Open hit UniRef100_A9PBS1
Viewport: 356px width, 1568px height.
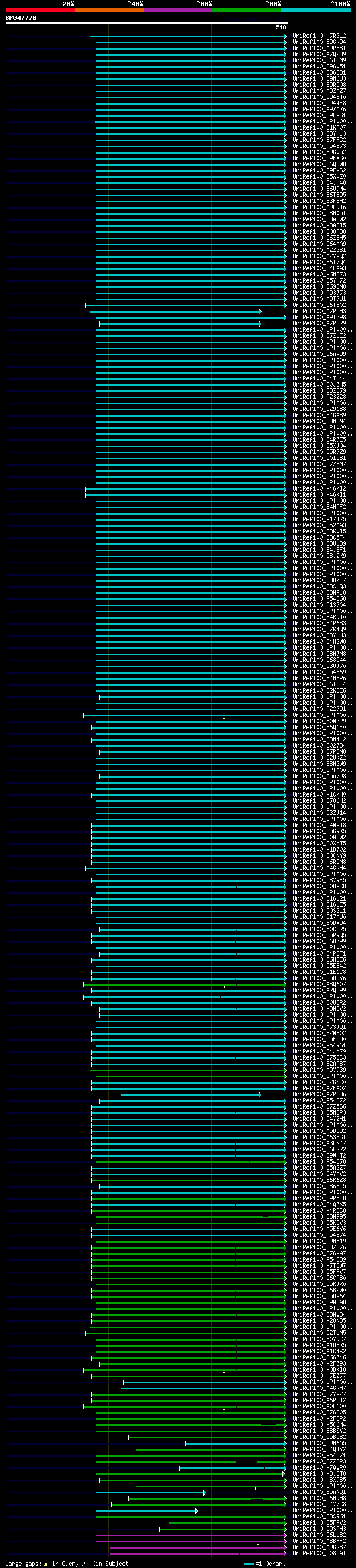319,48
